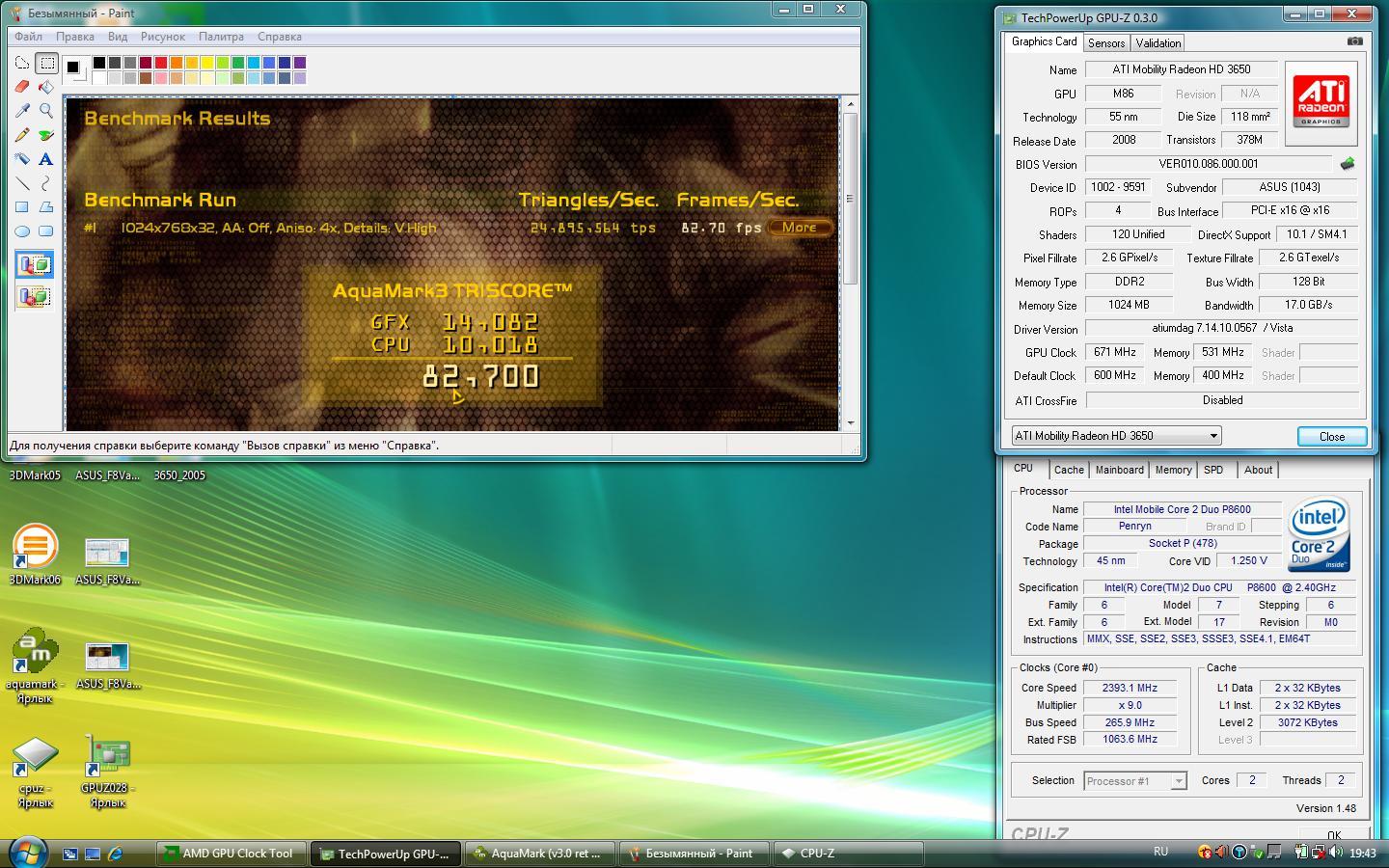Choose the Fill With Color bucket tool
The image size is (1389, 868).
pos(46,87)
